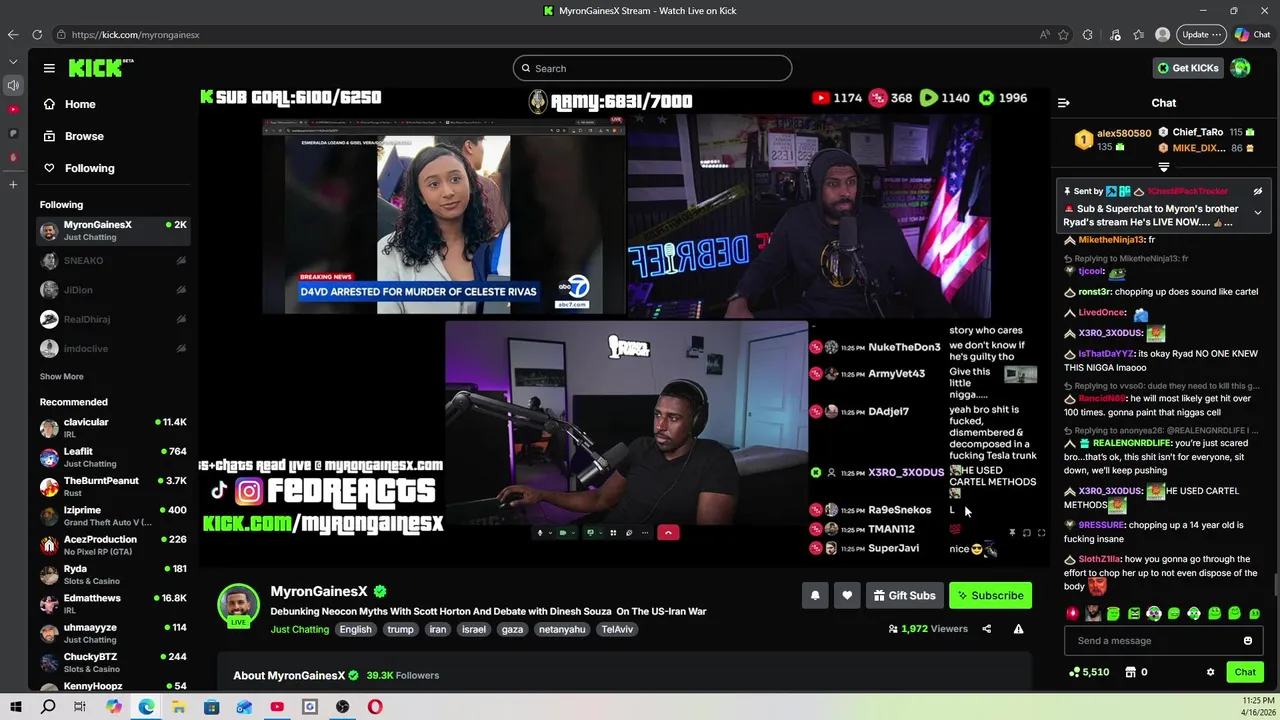Screen dimensions: 1280x720
Task: Open the Kick hamburger menu
Action: pyautogui.click(x=49, y=68)
